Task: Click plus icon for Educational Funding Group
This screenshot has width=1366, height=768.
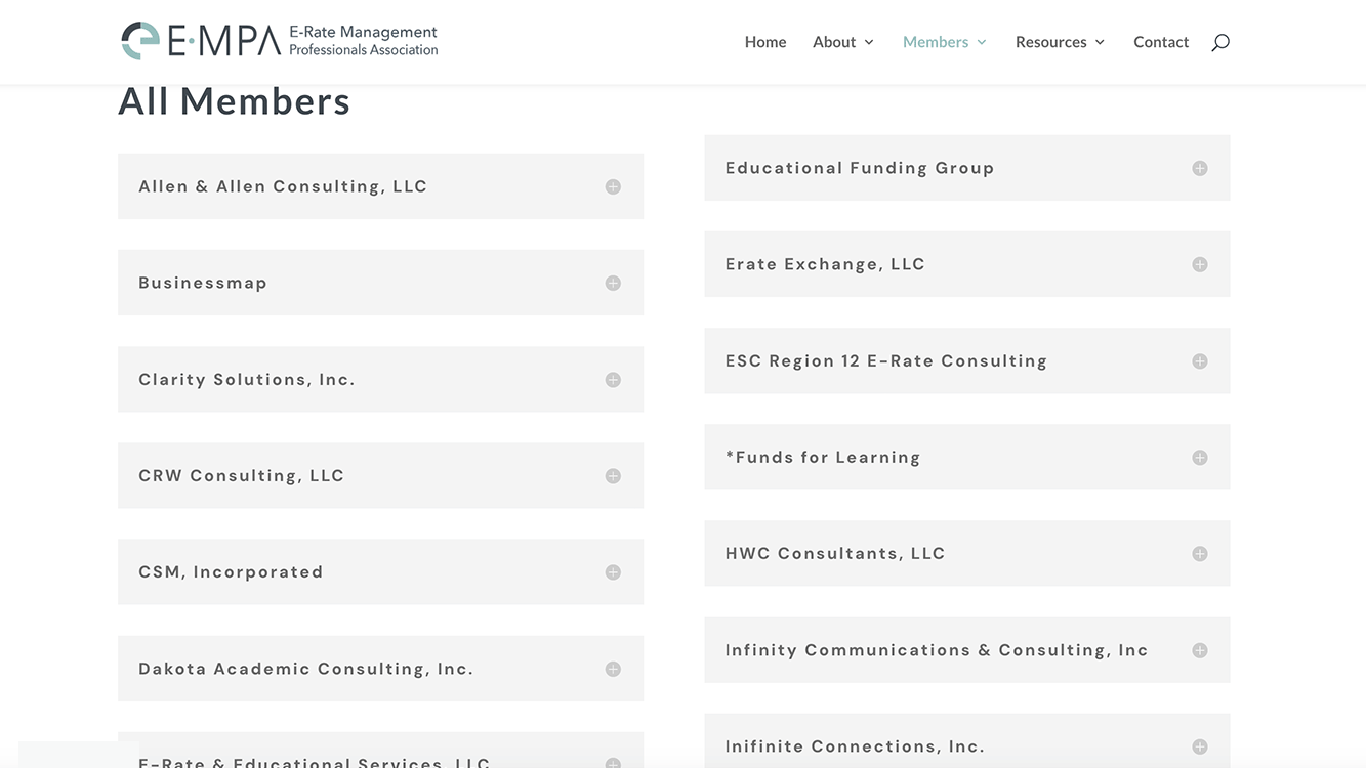Action: point(1200,168)
